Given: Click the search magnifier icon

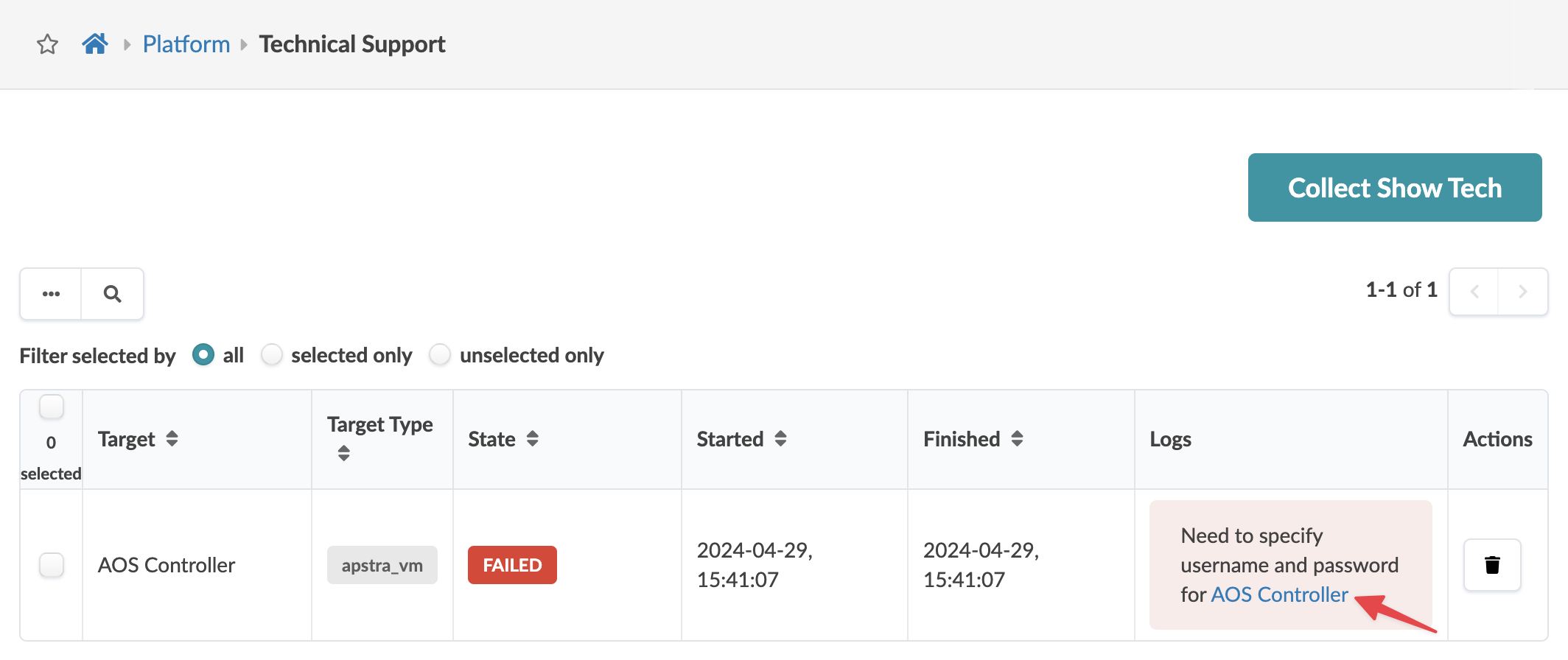Looking at the screenshot, I should (112, 294).
